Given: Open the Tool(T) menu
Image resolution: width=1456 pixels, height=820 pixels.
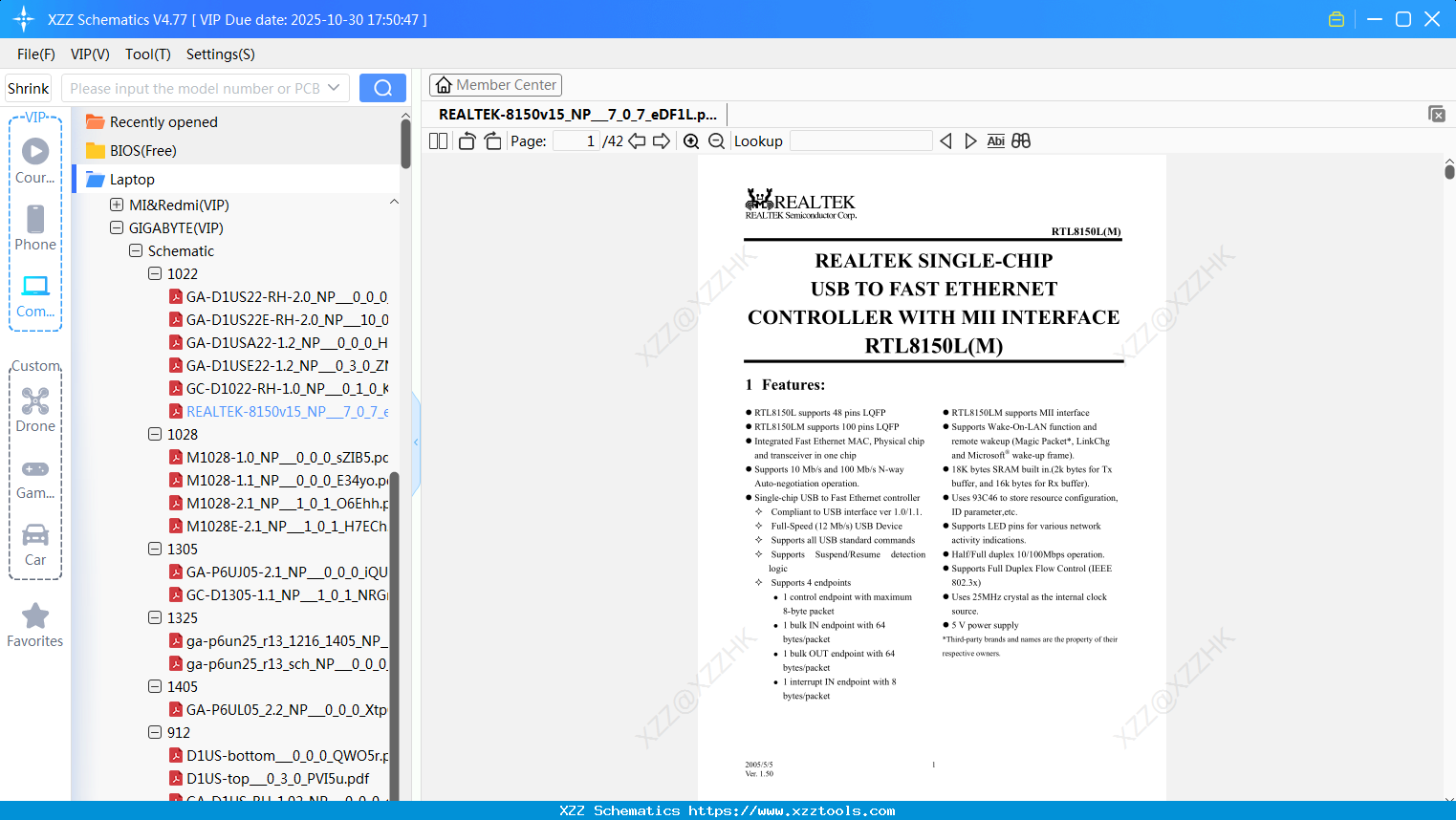Looking at the screenshot, I should click(148, 54).
